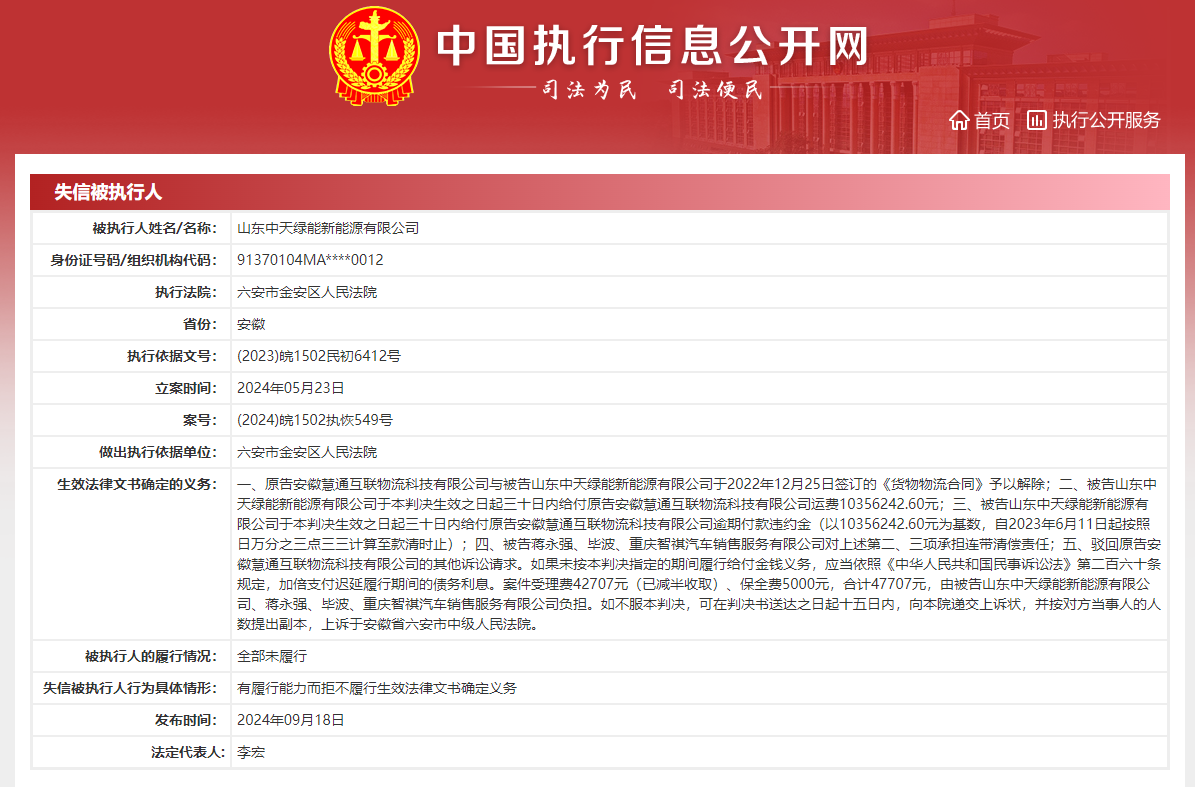Image resolution: width=1195 pixels, height=787 pixels.
Task: Click the 中国执行信息公开网 site title
Action: 652,45
